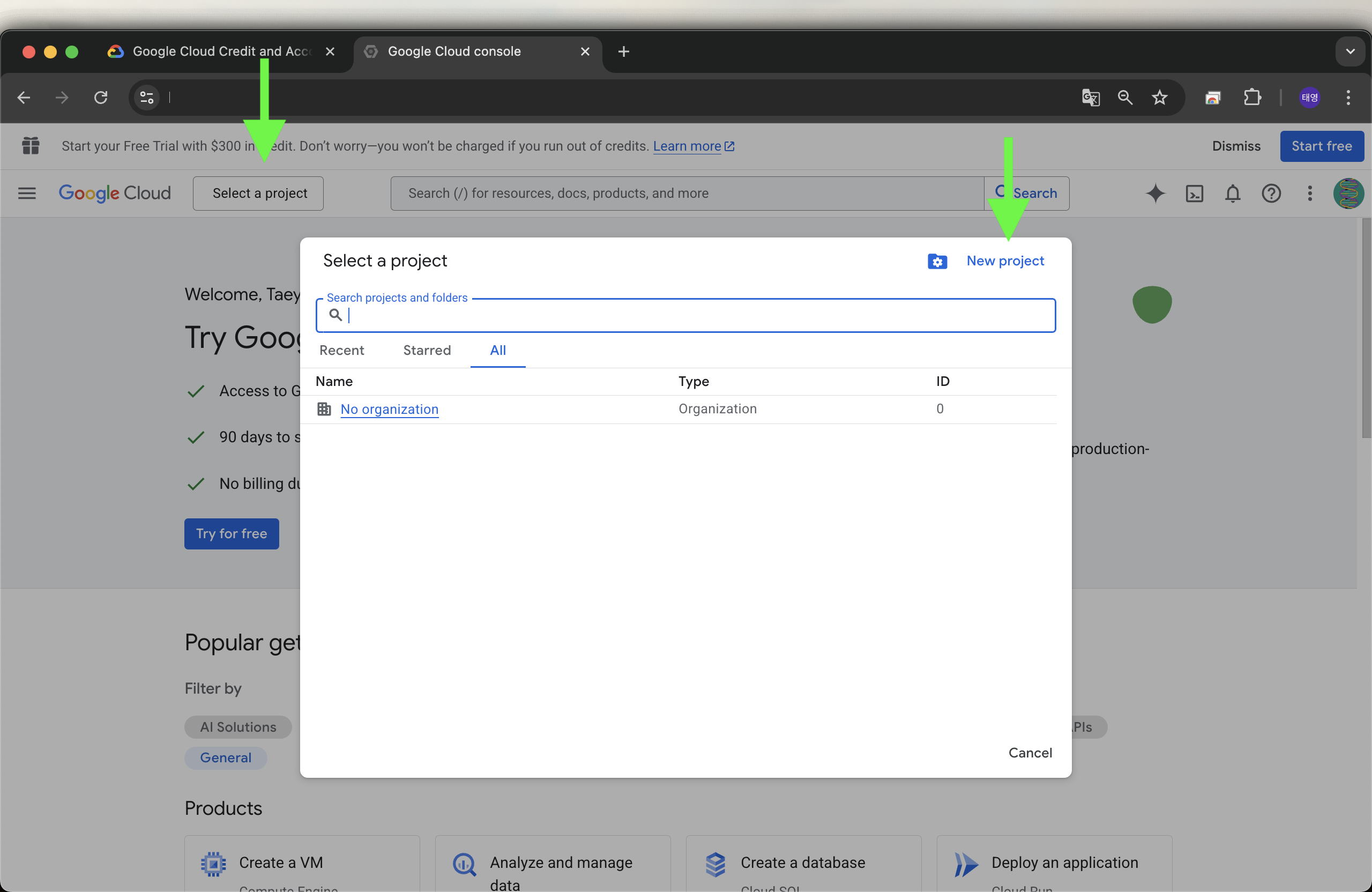The width and height of the screenshot is (1372, 892).
Task: Open the Learn more link
Action: (693, 146)
